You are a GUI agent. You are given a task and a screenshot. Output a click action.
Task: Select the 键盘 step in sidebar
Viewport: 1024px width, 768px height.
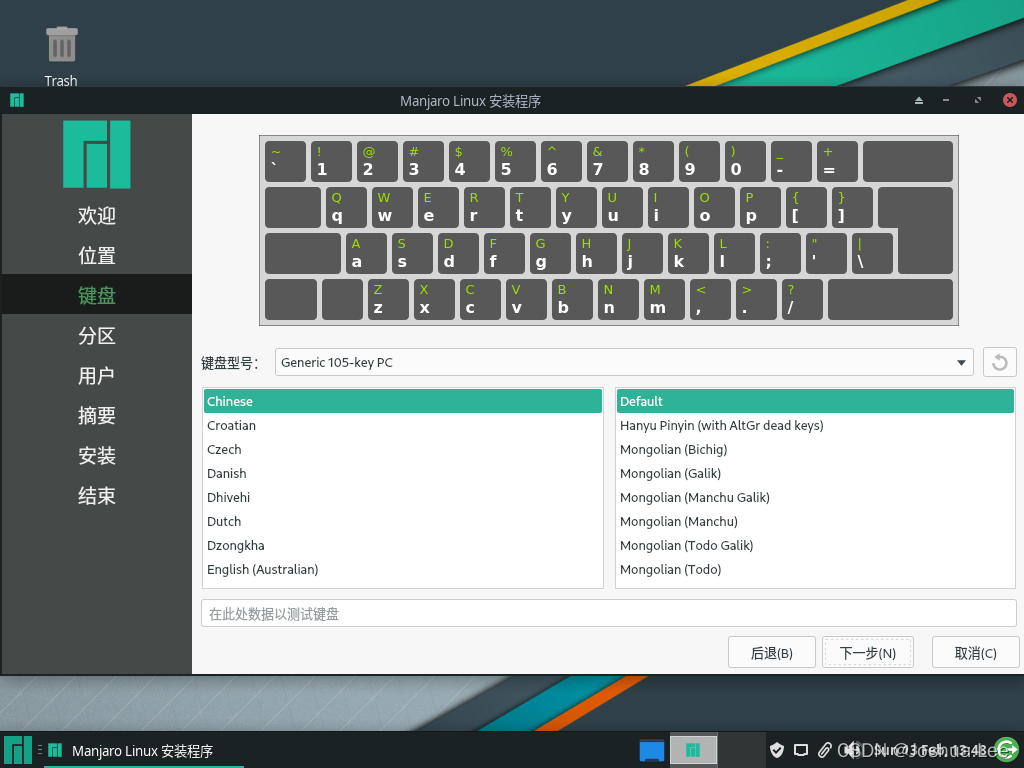click(97, 295)
